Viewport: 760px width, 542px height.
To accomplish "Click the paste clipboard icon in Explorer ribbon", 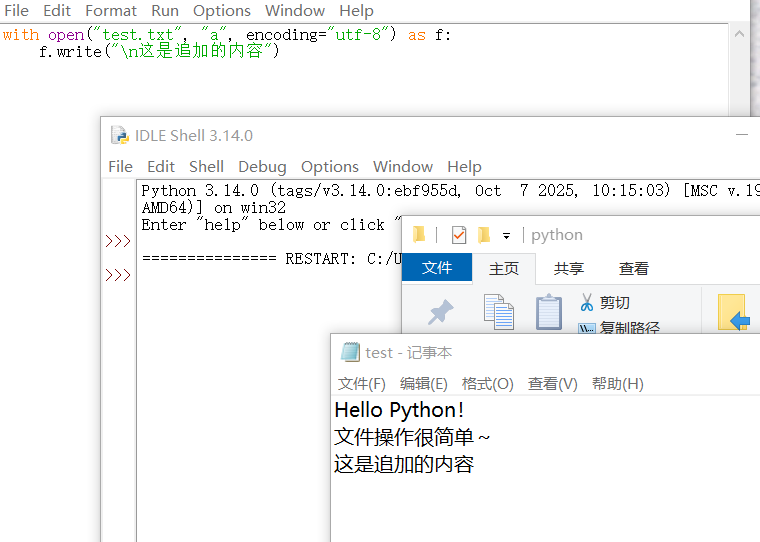I will pyautogui.click(x=549, y=312).
